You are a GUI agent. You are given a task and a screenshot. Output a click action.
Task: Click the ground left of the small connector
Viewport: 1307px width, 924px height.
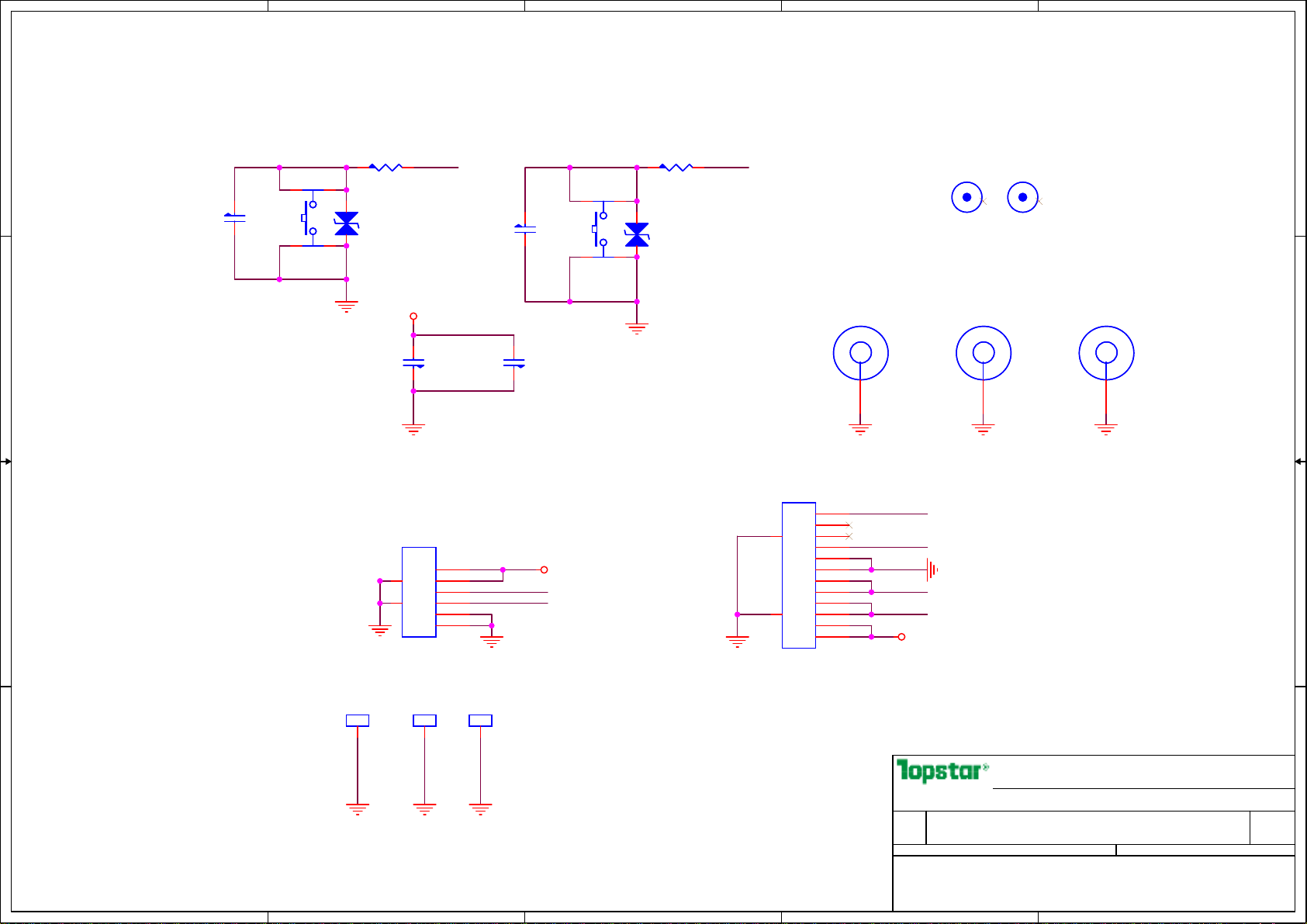380,631
